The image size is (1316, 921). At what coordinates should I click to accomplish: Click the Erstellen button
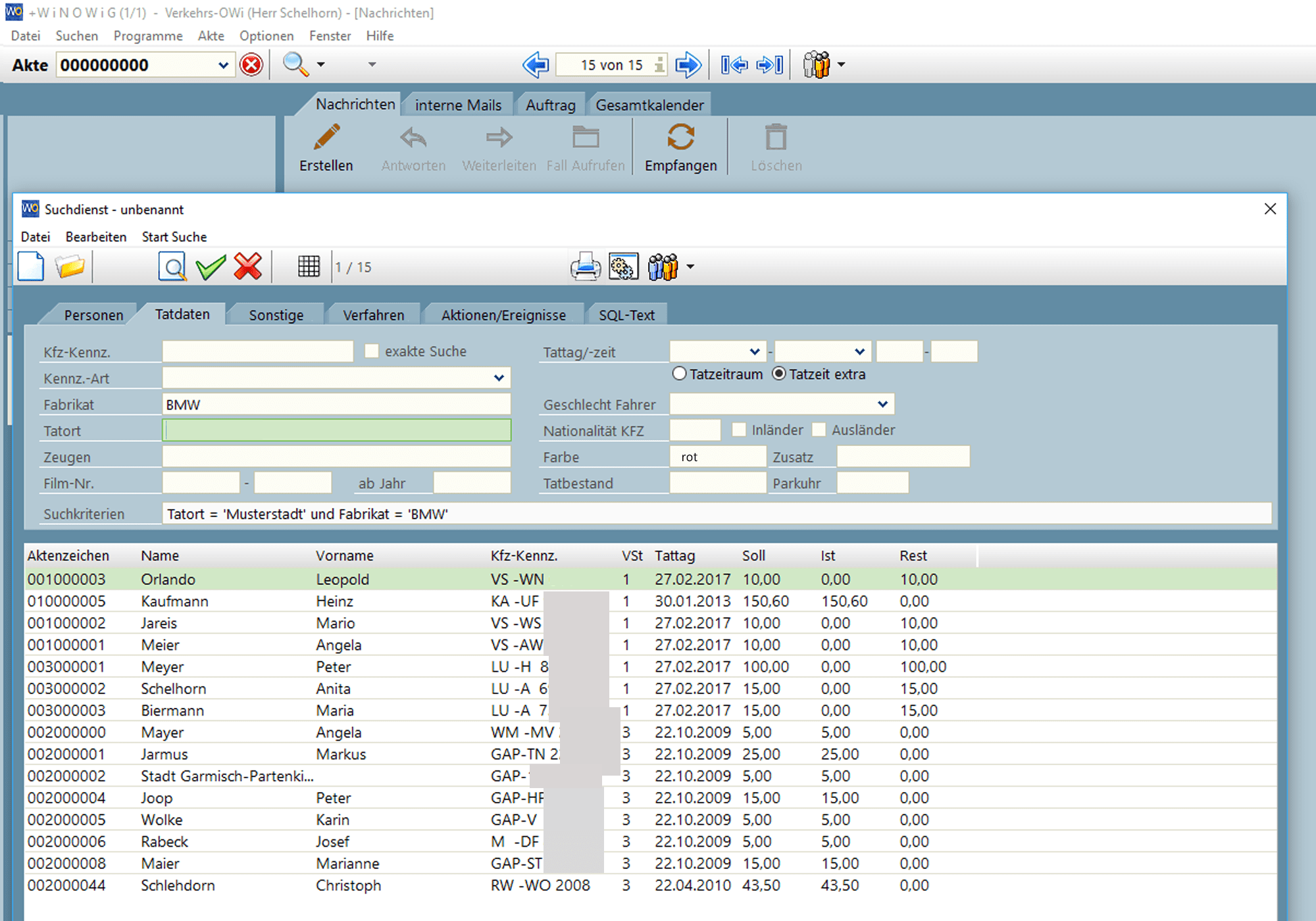[x=326, y=149]
